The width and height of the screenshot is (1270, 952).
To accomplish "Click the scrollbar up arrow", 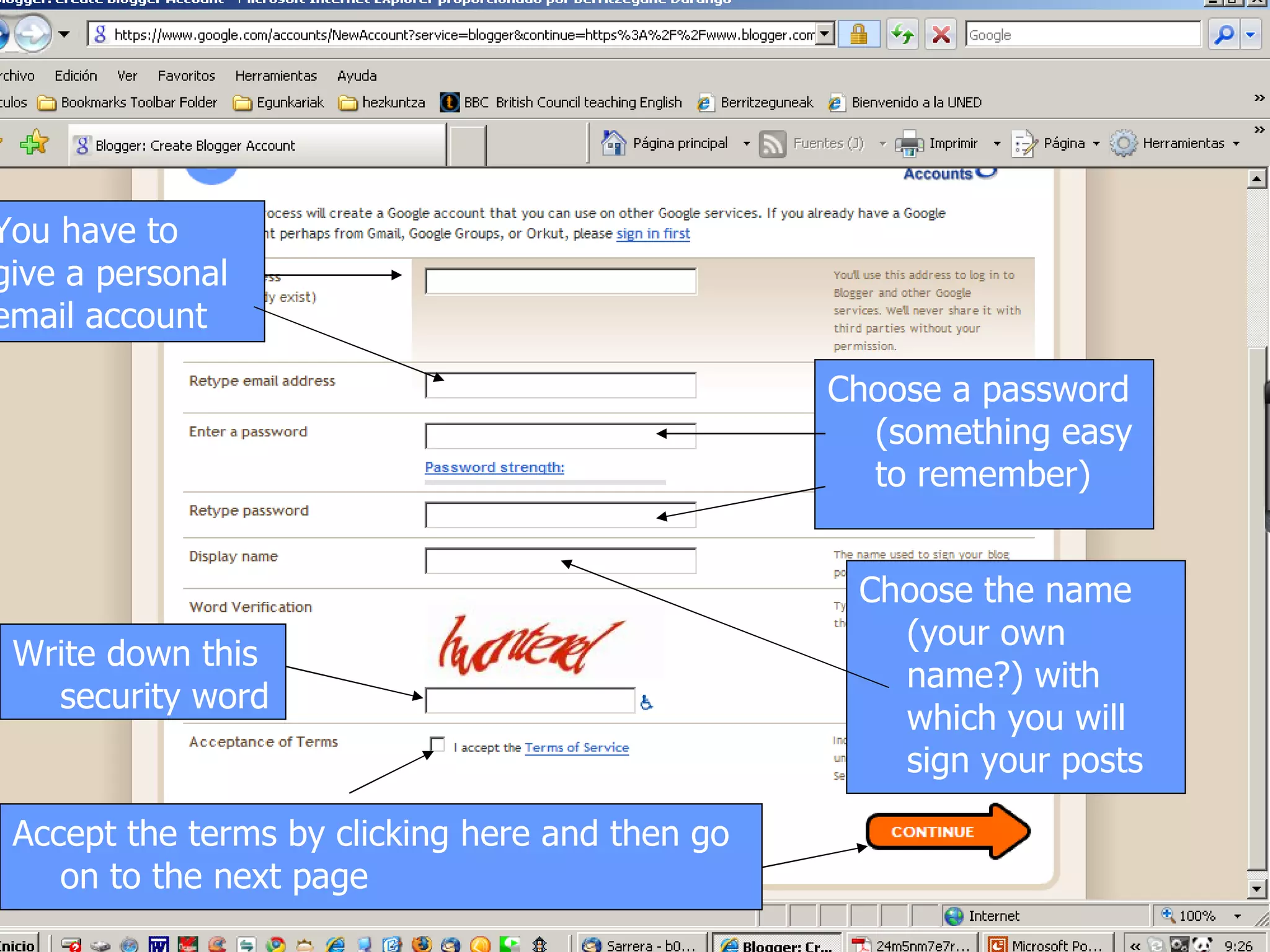I will [1256, 179].
